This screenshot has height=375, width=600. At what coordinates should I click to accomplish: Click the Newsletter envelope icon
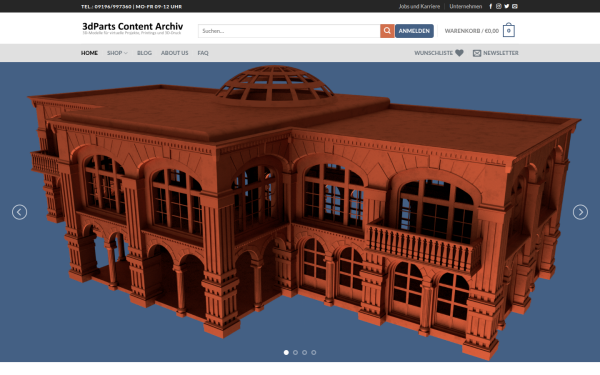click(477, 53)
